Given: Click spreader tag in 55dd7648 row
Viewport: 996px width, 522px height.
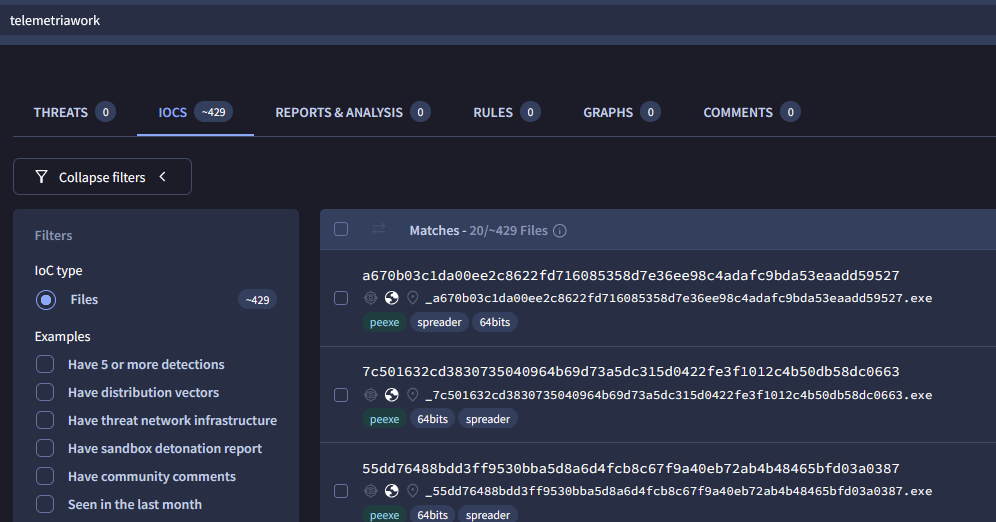Looking at the screenshot, I should click(488, 514).
